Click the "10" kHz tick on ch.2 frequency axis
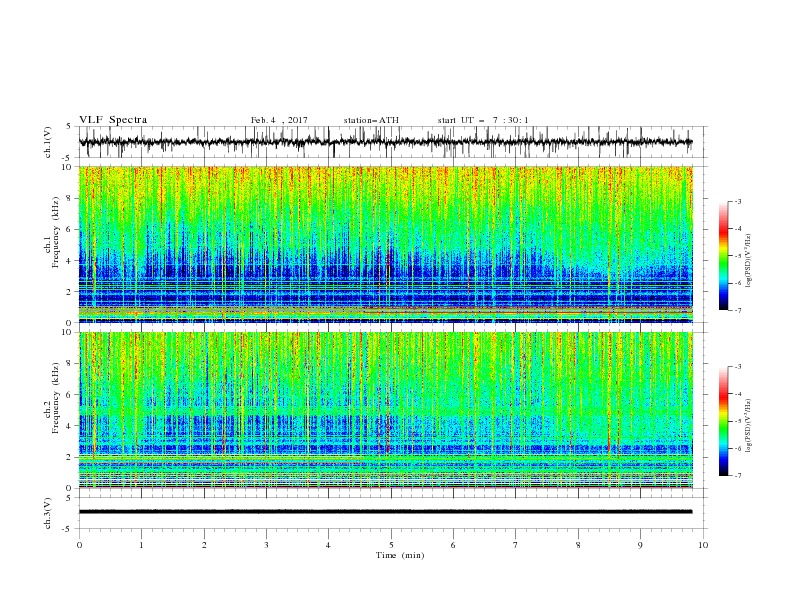Screen dimensions: 792x612 click(67, 332)
